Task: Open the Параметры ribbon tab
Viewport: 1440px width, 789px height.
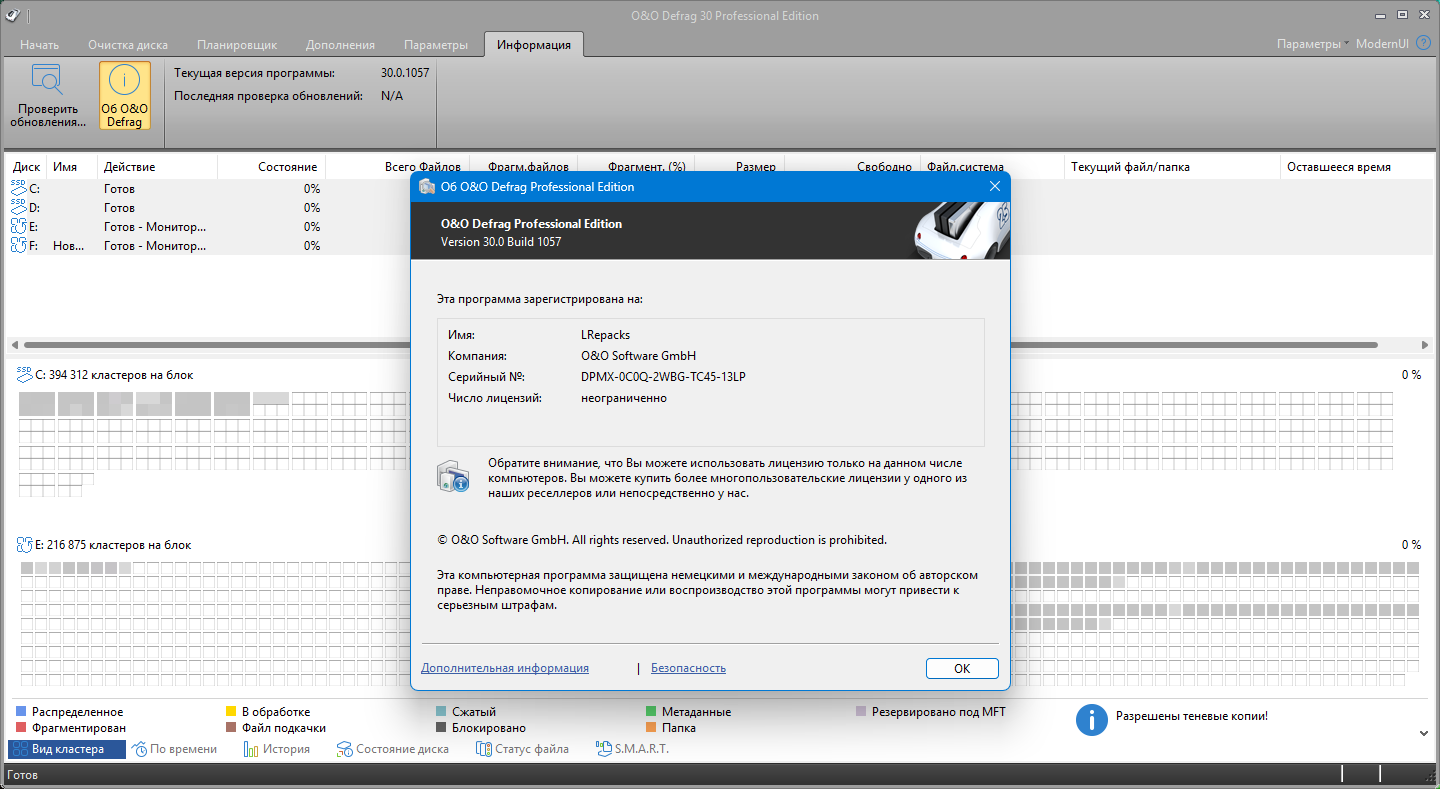Action: pyautogui.click(x=436, y=45)
